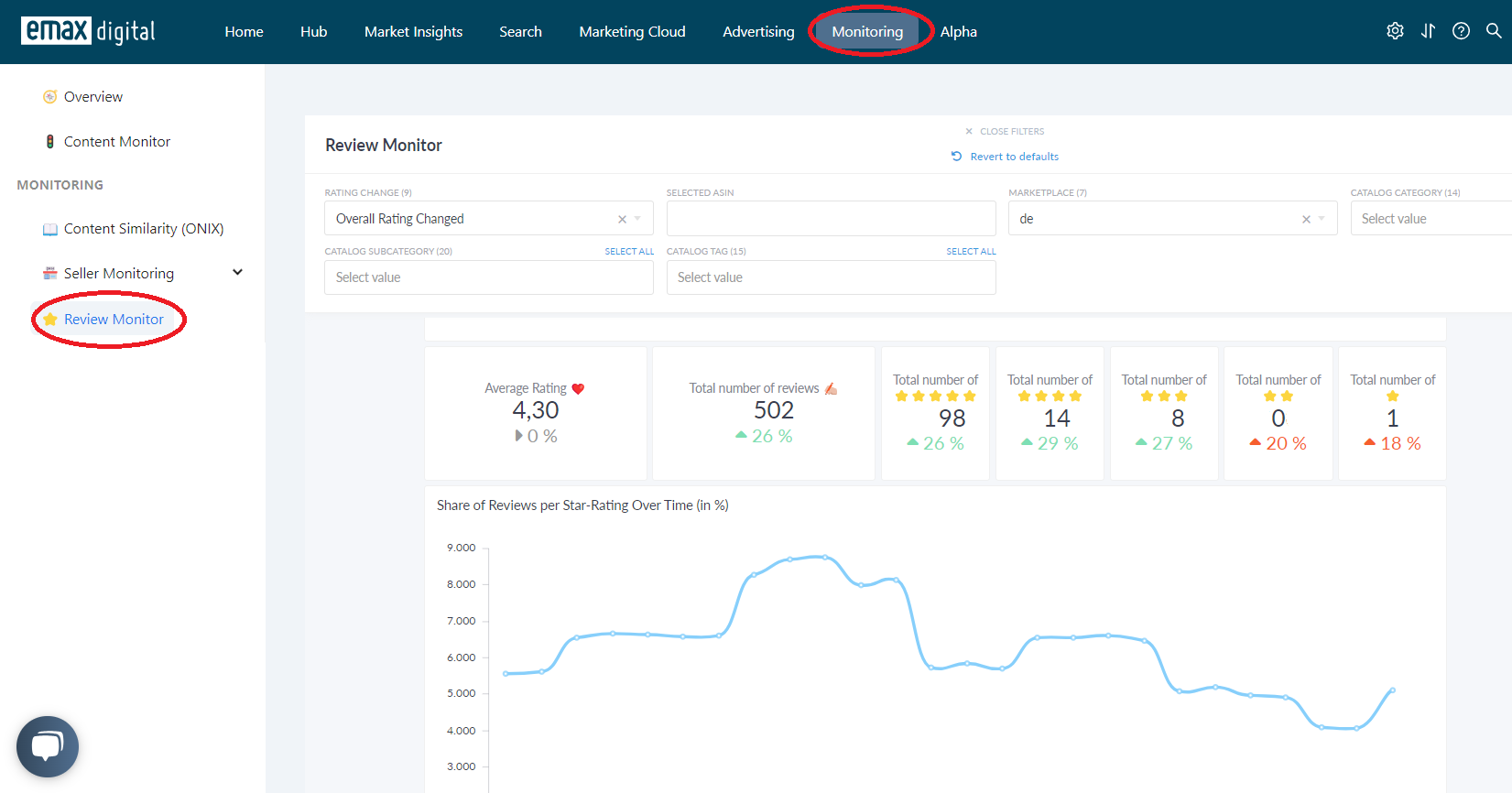Open the Marketplace dropdown arrow

point(1322,219)
